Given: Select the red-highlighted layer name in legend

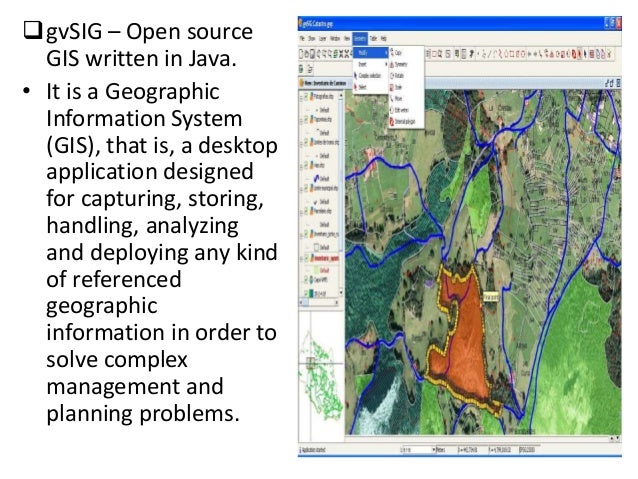Looking at the screenshot, I should (325, 258).
